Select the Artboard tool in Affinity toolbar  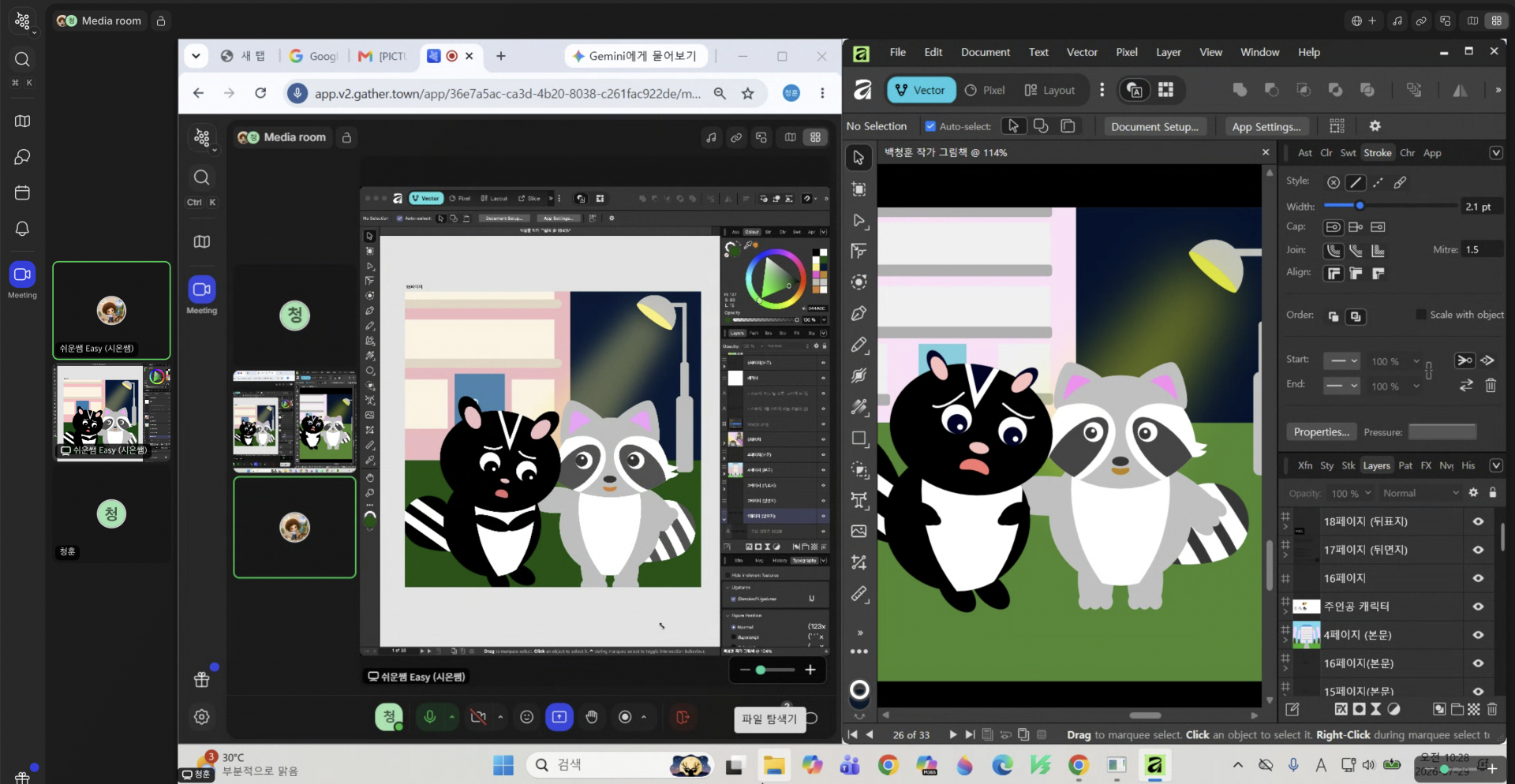point(859,189)
